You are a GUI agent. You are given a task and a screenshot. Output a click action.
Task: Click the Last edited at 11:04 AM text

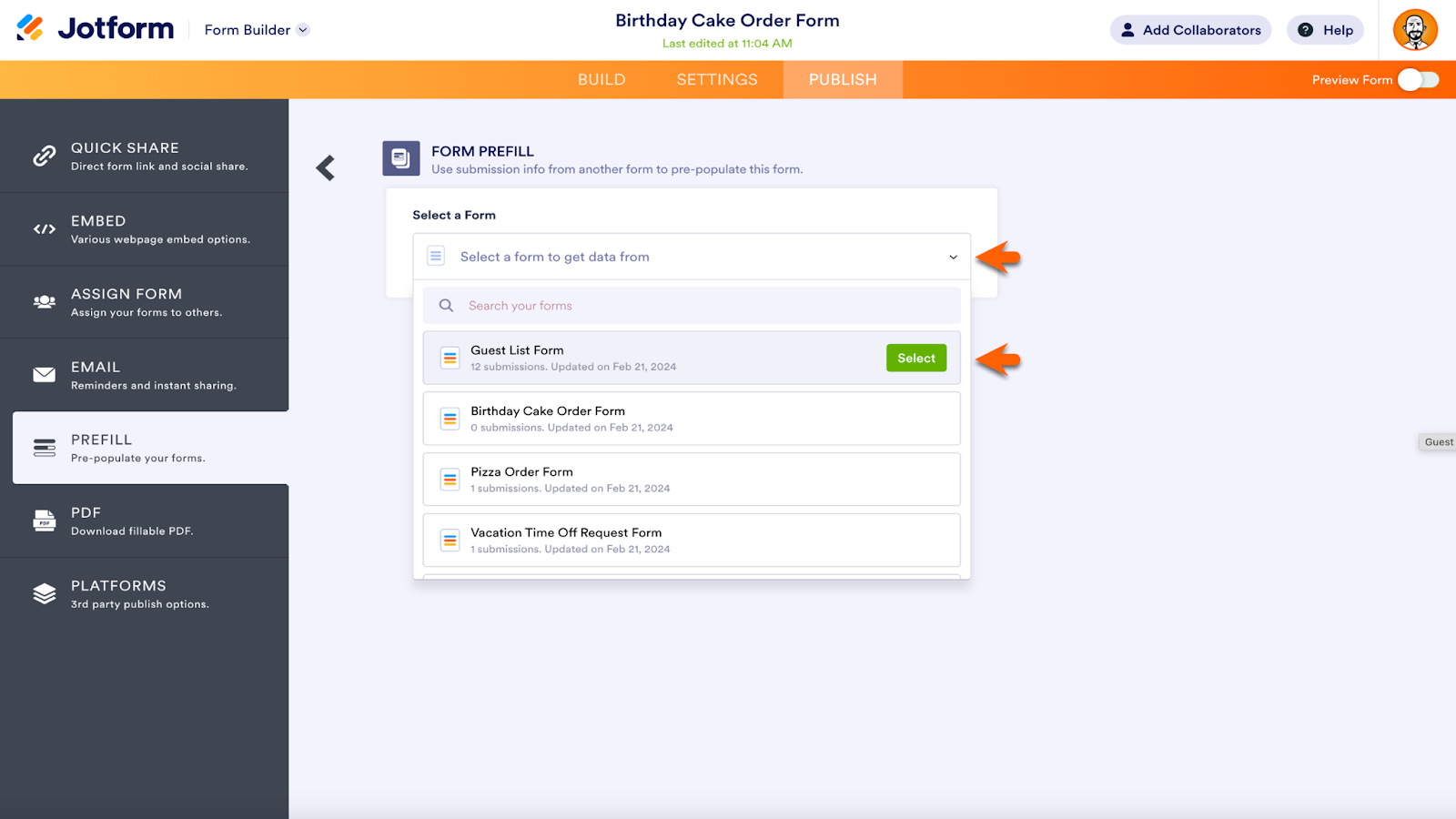pyautogui.click(x=727, y=44)
